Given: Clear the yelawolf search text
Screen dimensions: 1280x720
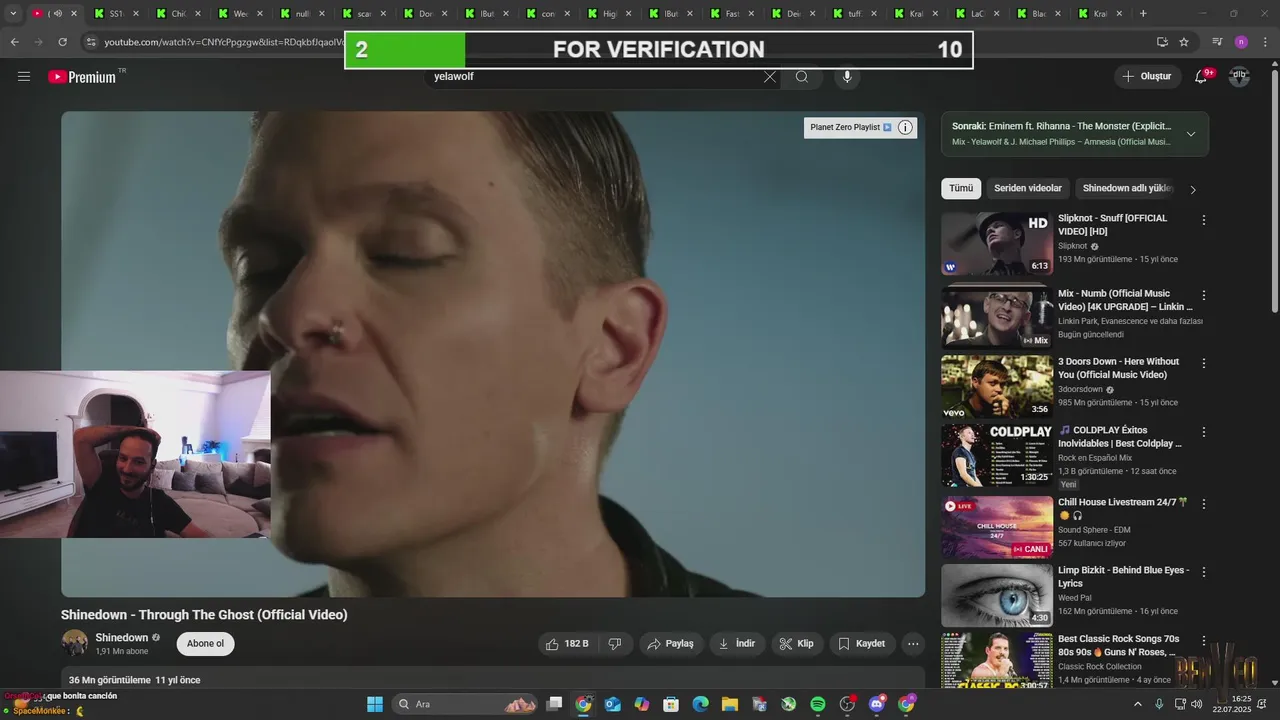Looking at the screenshot, I should pyautogui.click(x=769, y=77).
